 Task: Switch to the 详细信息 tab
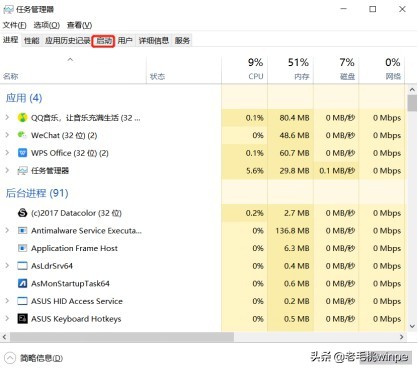click(x=154, y=41)
